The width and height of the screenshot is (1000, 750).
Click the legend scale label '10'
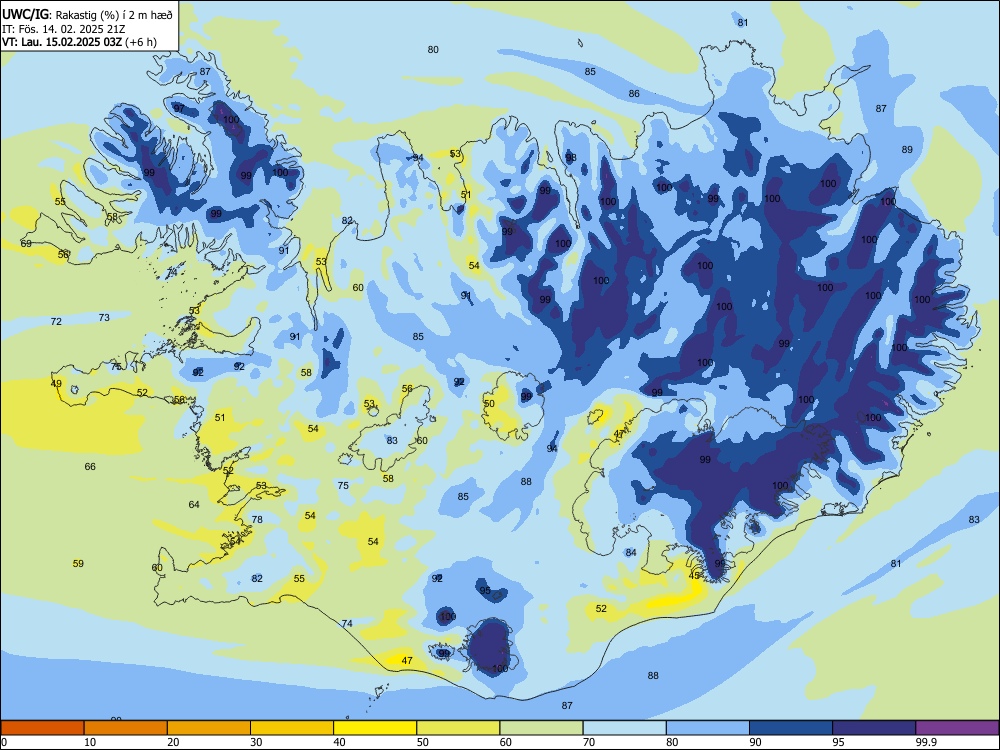point(90,742)
